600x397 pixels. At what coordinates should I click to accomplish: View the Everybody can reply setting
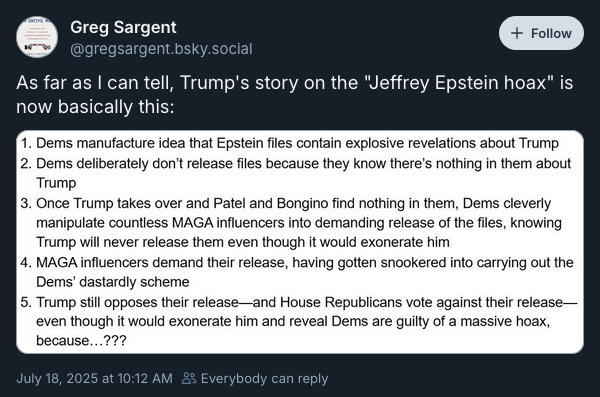point(255,378)
